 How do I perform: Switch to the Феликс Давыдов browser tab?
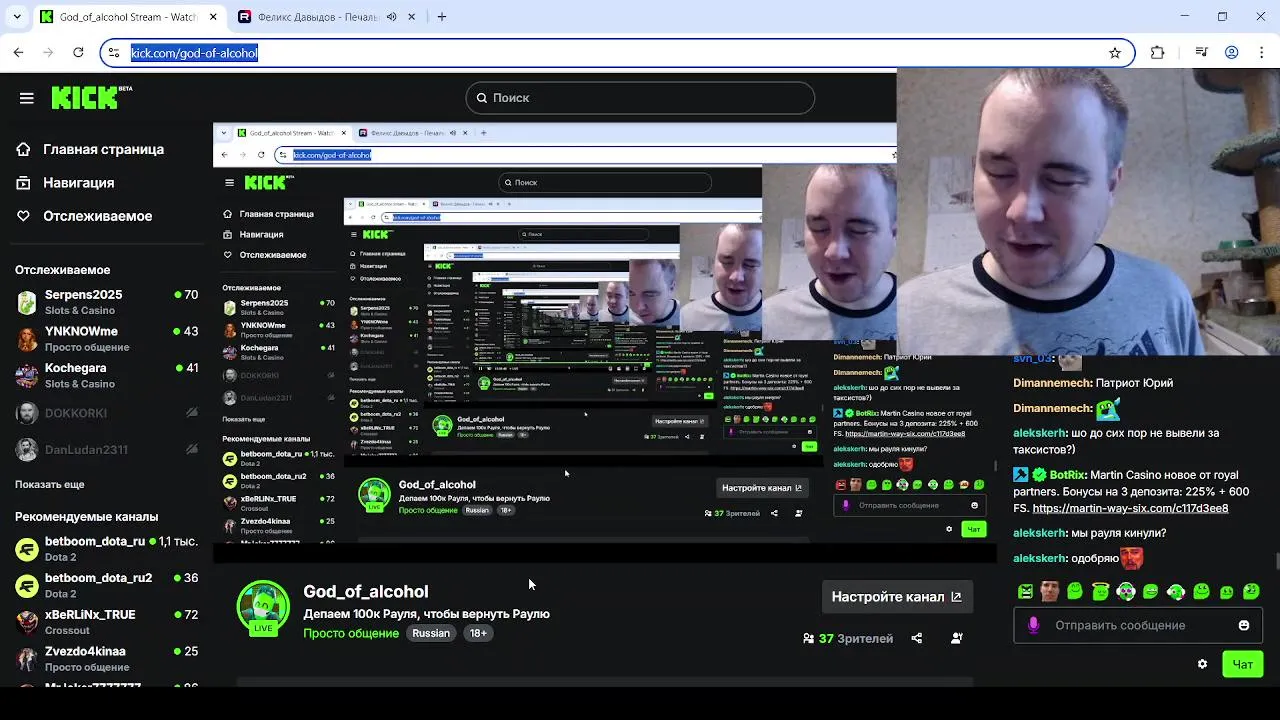(x=317, y=17)
